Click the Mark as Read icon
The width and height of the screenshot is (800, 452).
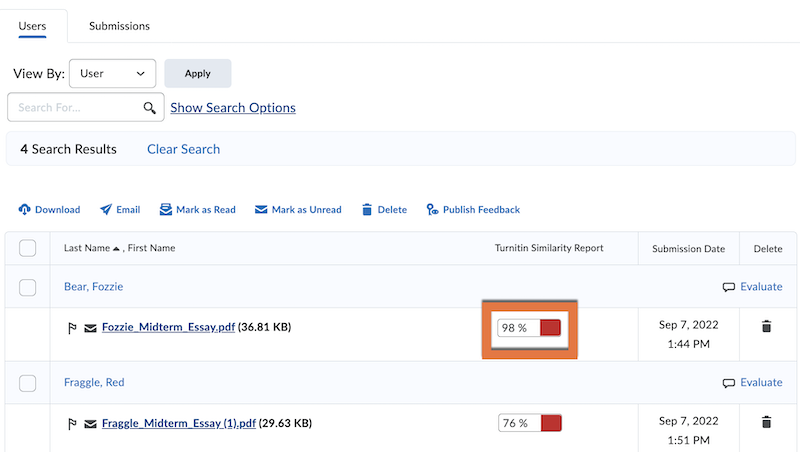click(166, 210)
